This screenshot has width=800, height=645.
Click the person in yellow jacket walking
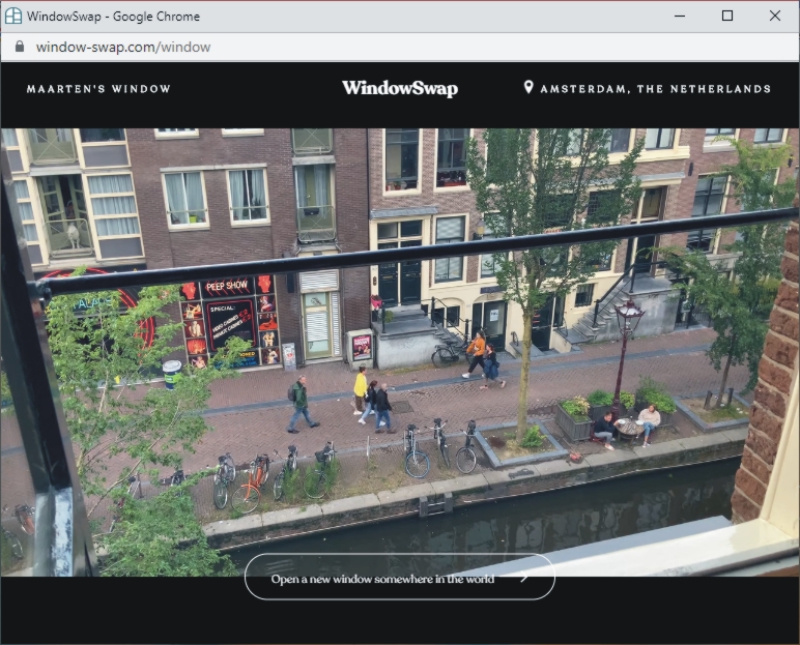pos(360,388)
